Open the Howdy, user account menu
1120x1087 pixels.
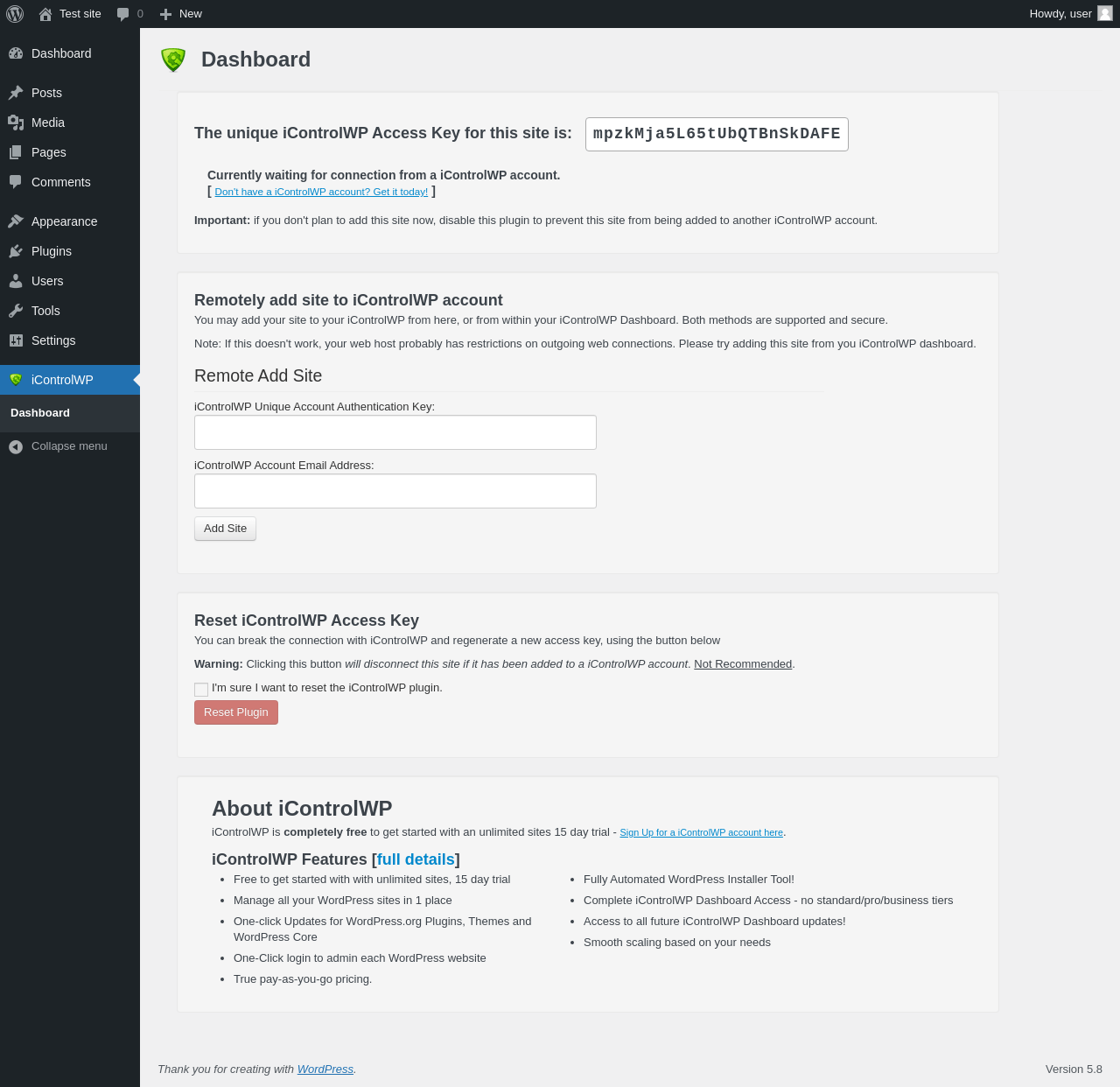pos(1060,14)
